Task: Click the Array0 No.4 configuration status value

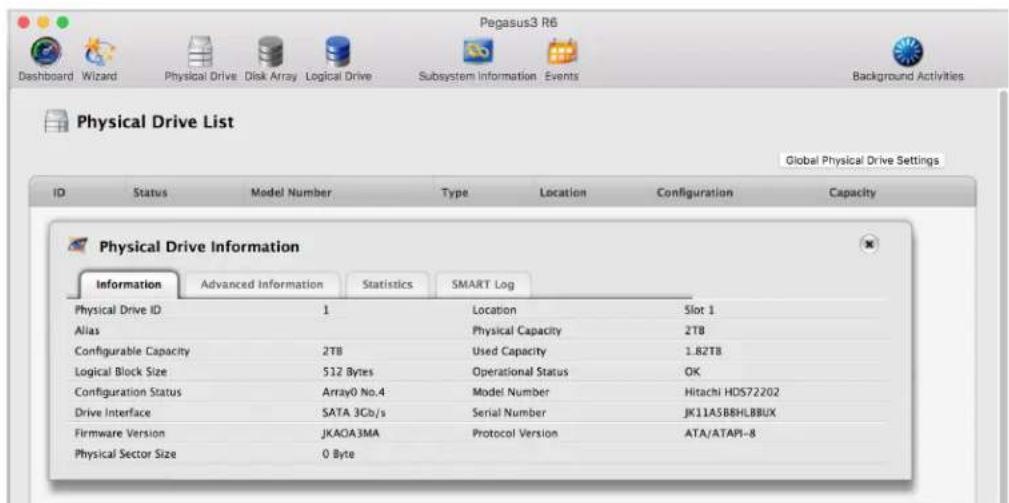Action: (353, 392)
